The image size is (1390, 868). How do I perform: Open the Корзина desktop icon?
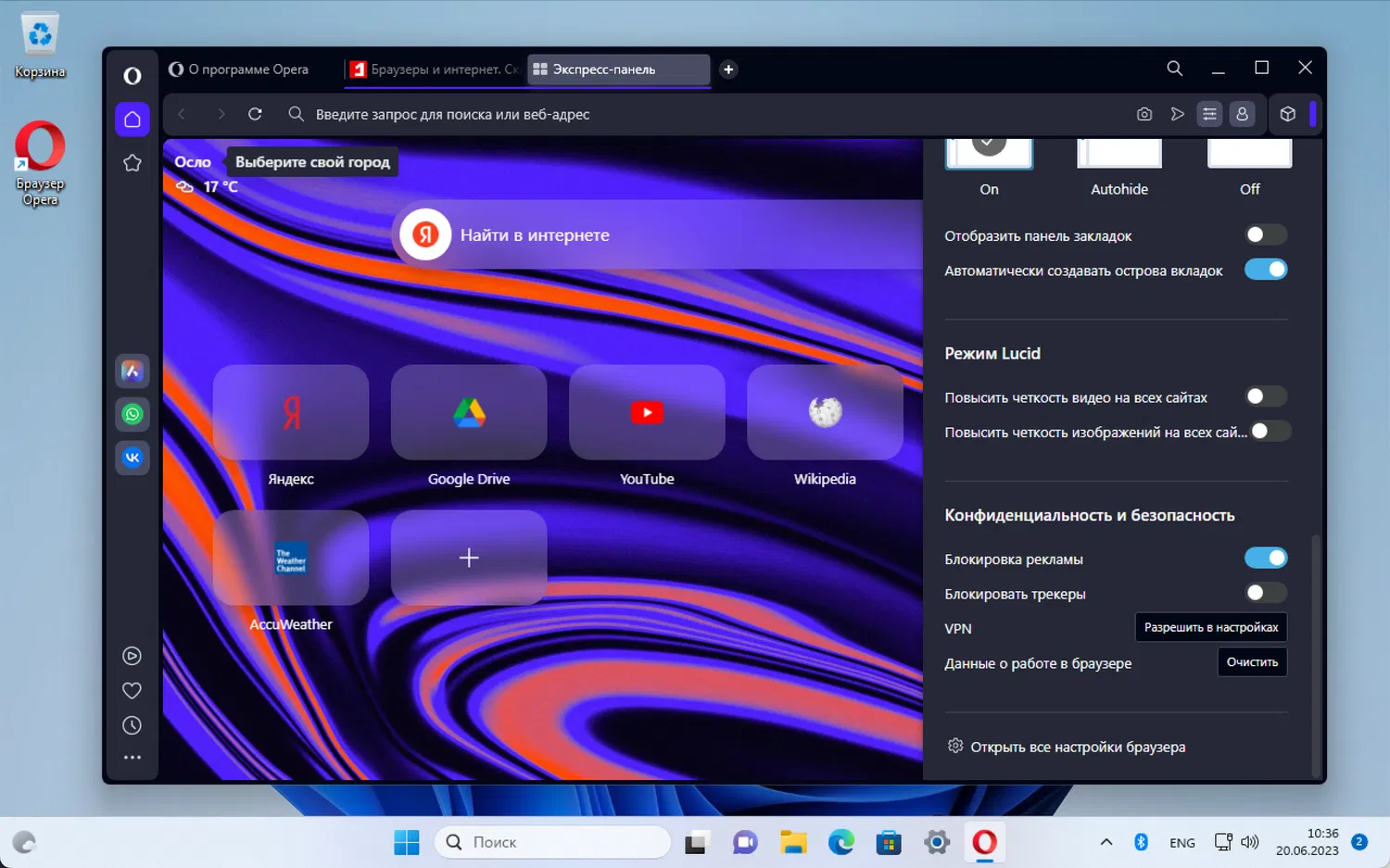[40, 45]
